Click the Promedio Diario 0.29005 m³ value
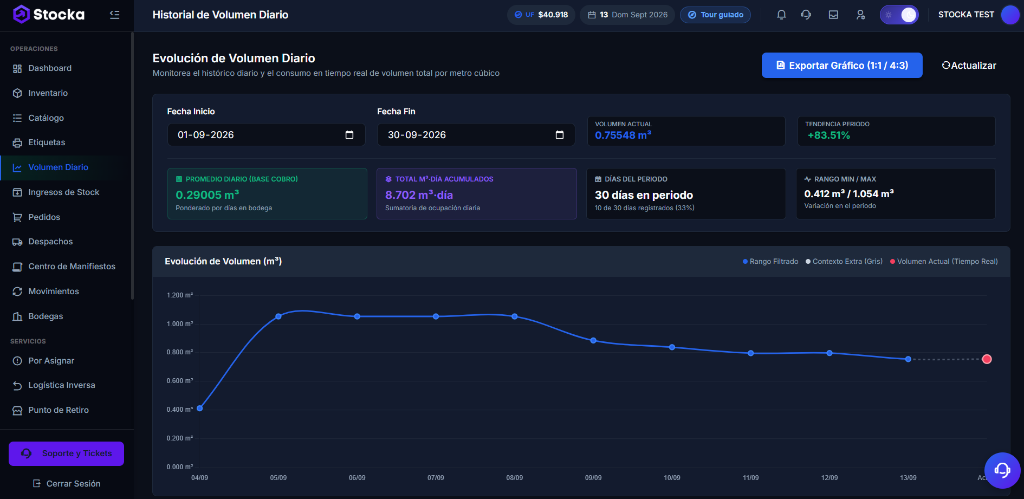The image size is (1024, 499). [208, 194]
